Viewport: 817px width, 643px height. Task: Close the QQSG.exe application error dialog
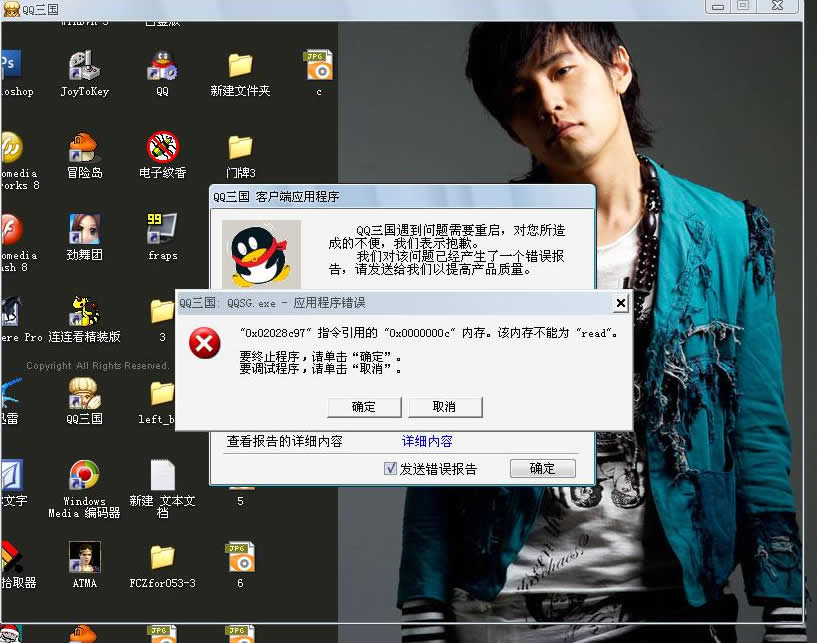tap(621, 303)
